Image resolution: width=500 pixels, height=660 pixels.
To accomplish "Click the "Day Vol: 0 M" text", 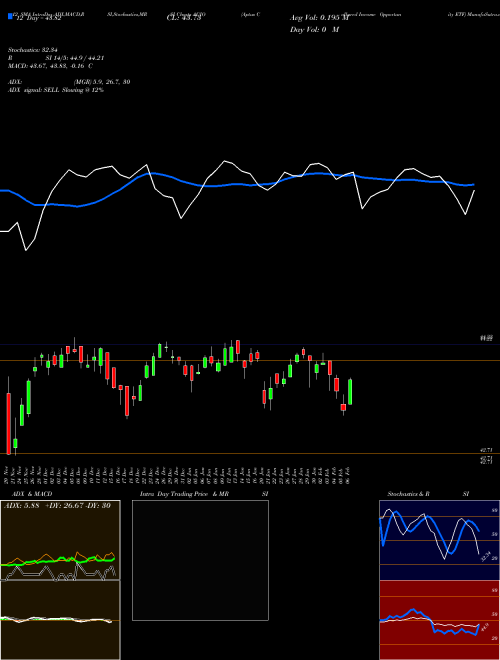I will tap(314, 30).
